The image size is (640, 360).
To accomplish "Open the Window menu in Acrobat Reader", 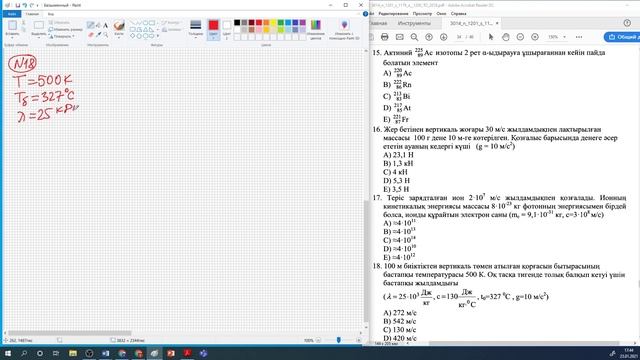I will tap(441, 13).
